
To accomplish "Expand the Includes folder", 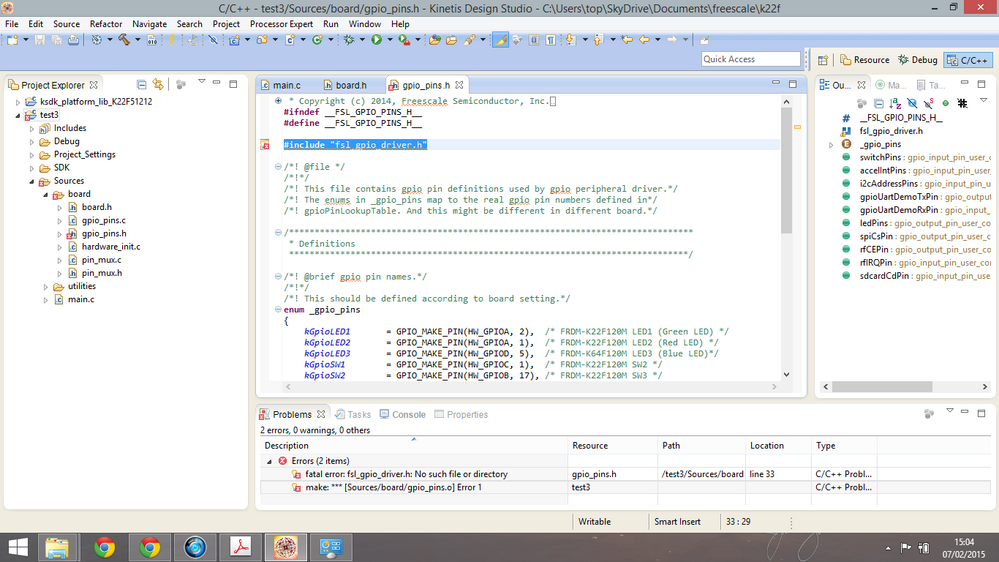I will [32, 129].
